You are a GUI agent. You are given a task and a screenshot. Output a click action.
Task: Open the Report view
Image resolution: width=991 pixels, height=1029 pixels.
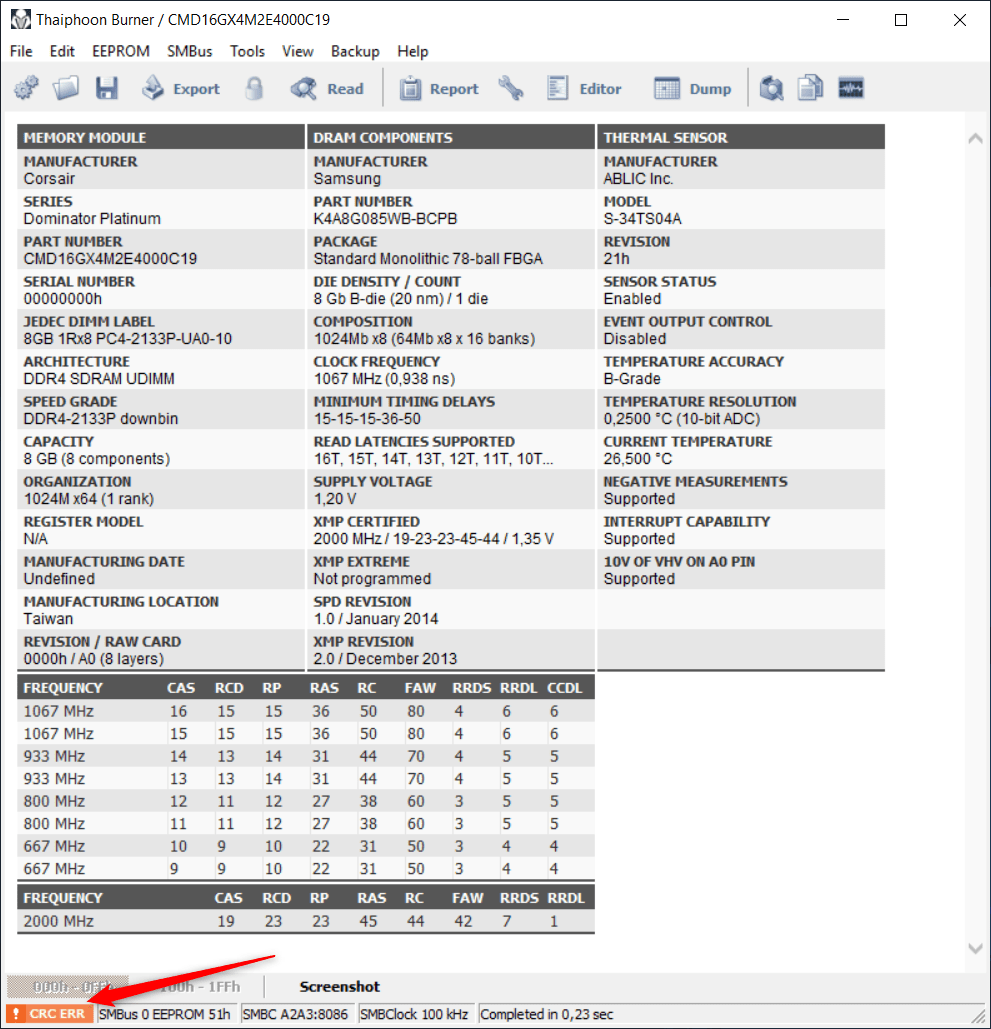[x=439, y=89]
